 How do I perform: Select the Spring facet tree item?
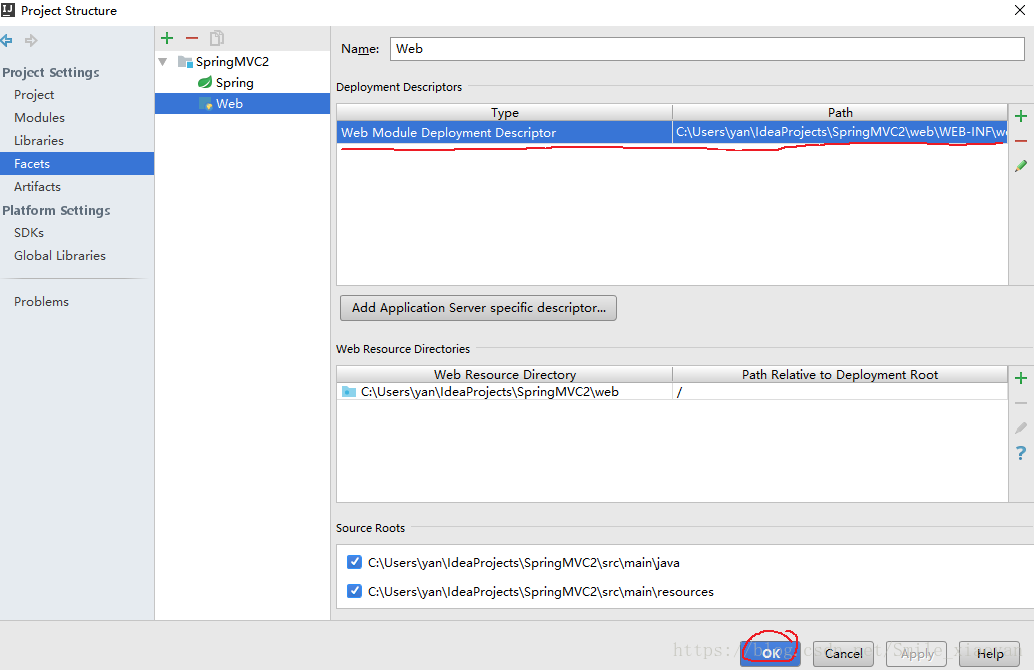234,82
